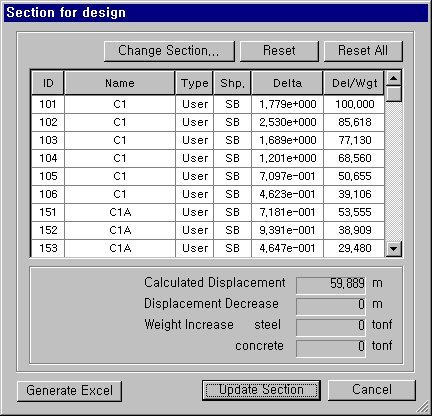Click Del/Wgt value 53,555

pos(354,212)
